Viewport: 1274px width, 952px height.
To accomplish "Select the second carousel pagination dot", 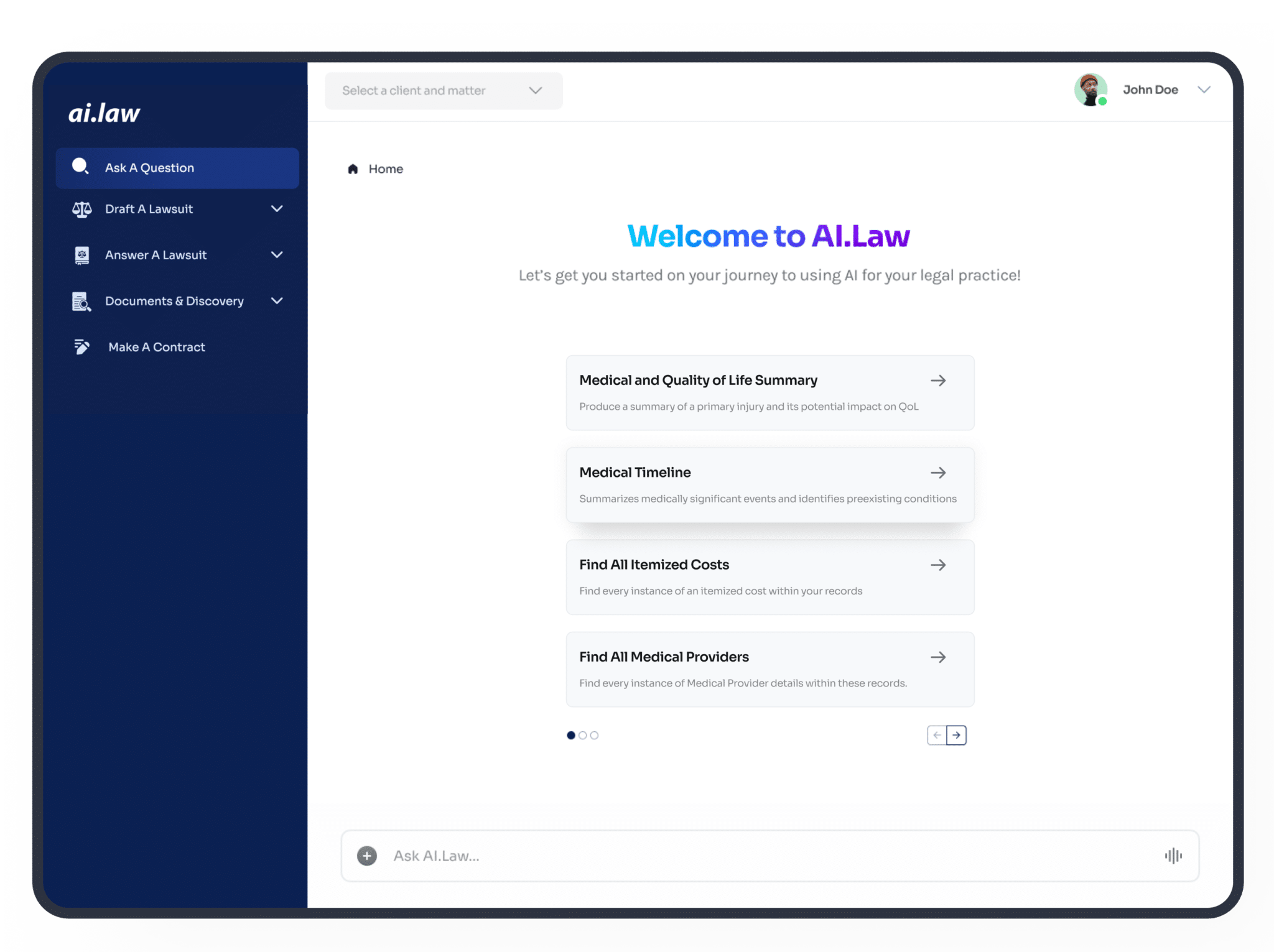I will point(583,735).
